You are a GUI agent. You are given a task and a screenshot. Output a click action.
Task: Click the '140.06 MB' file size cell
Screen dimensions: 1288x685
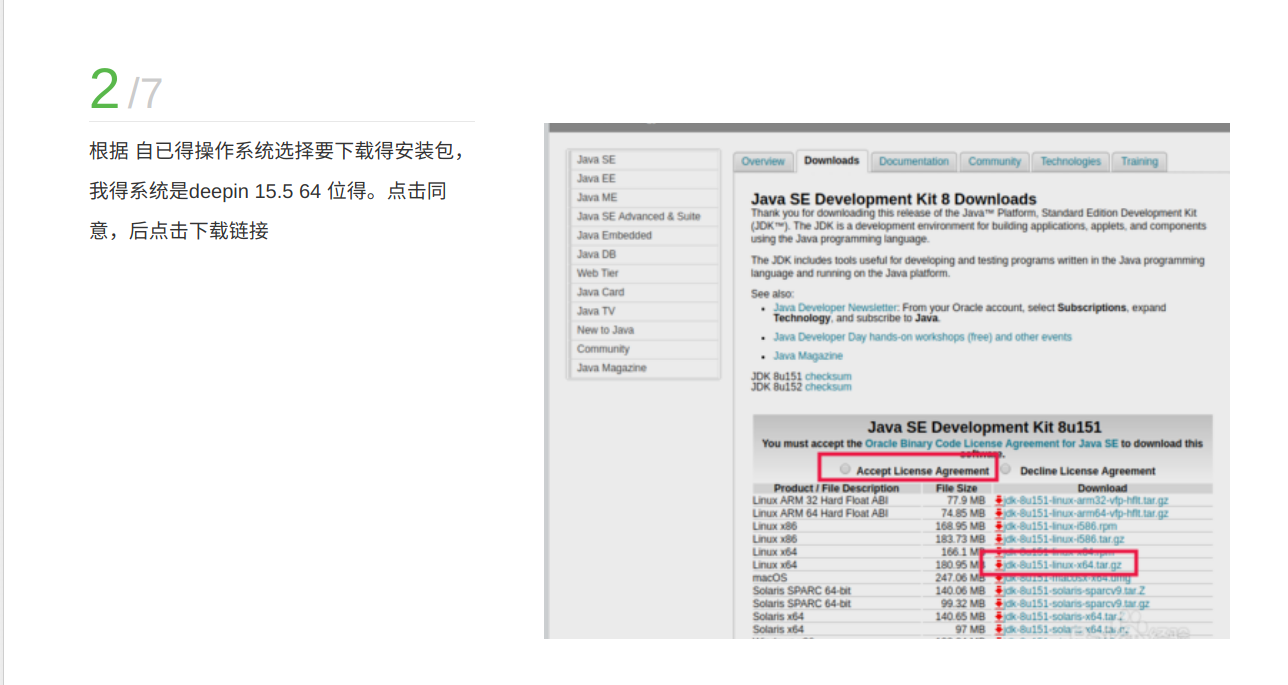(960, 592)
